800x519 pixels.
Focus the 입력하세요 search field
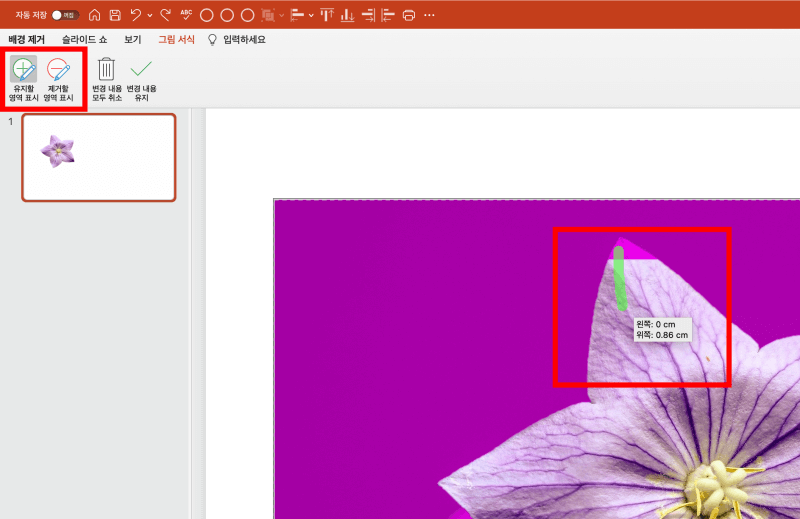coord(244,39)
